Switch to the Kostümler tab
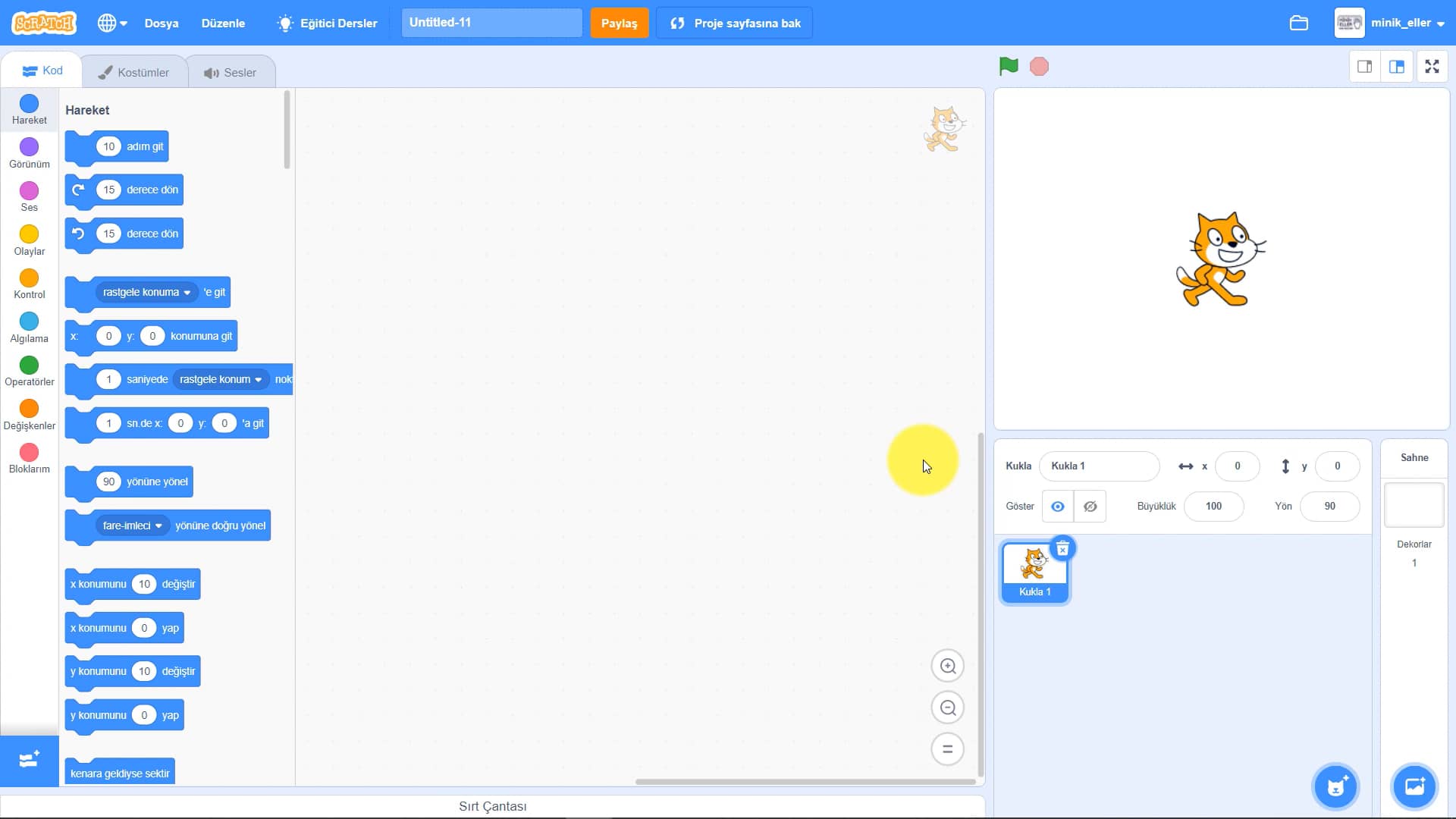This screenshot has height=819, width=1456. pyautogui.click(x=133, y=73)
